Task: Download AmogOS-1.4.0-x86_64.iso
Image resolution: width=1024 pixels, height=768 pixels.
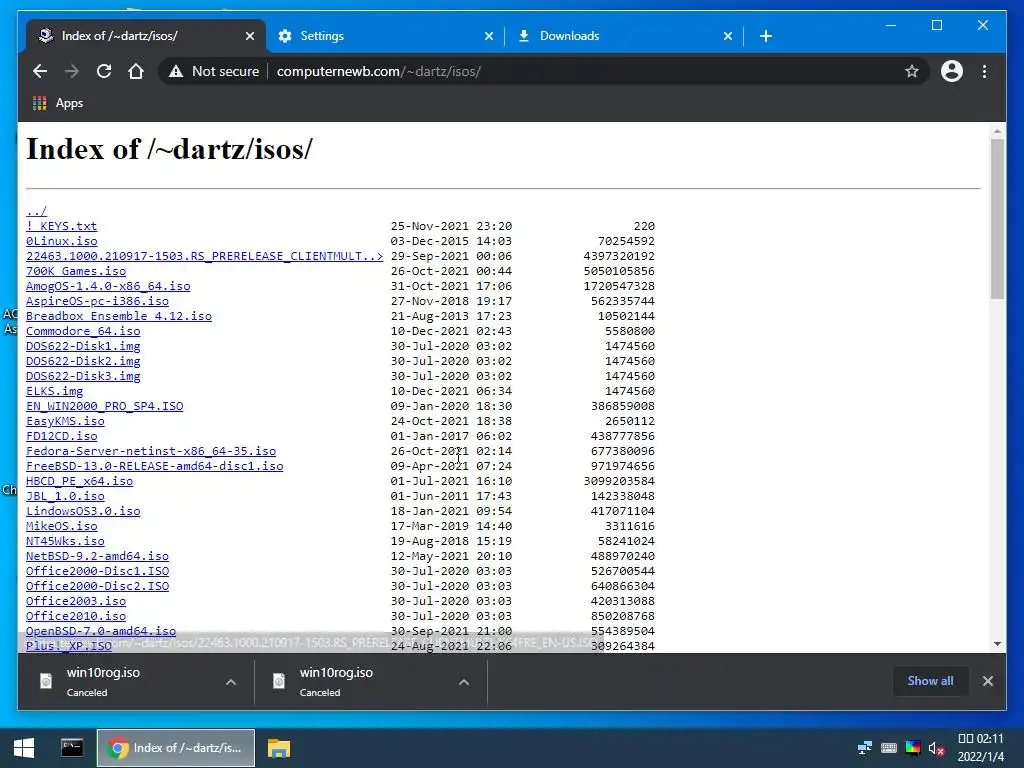Action: click(108, 286)
